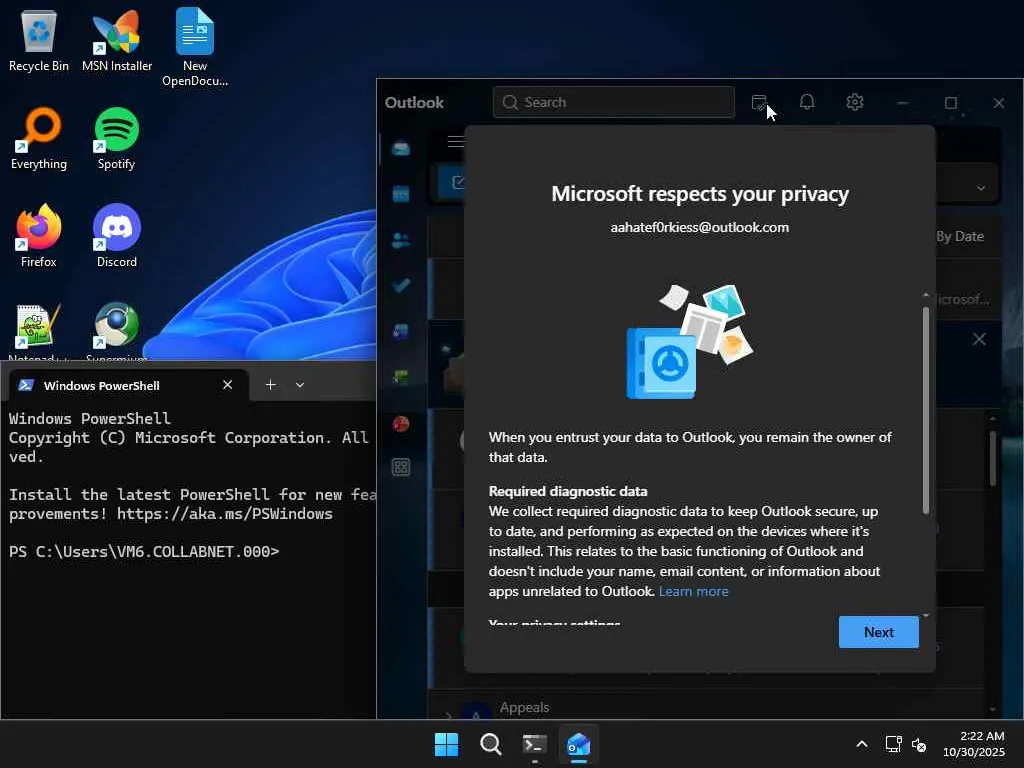1024x768 pixels.
Task: Select the Firefox desktop shortcut
Action: (x=39, y=236)
